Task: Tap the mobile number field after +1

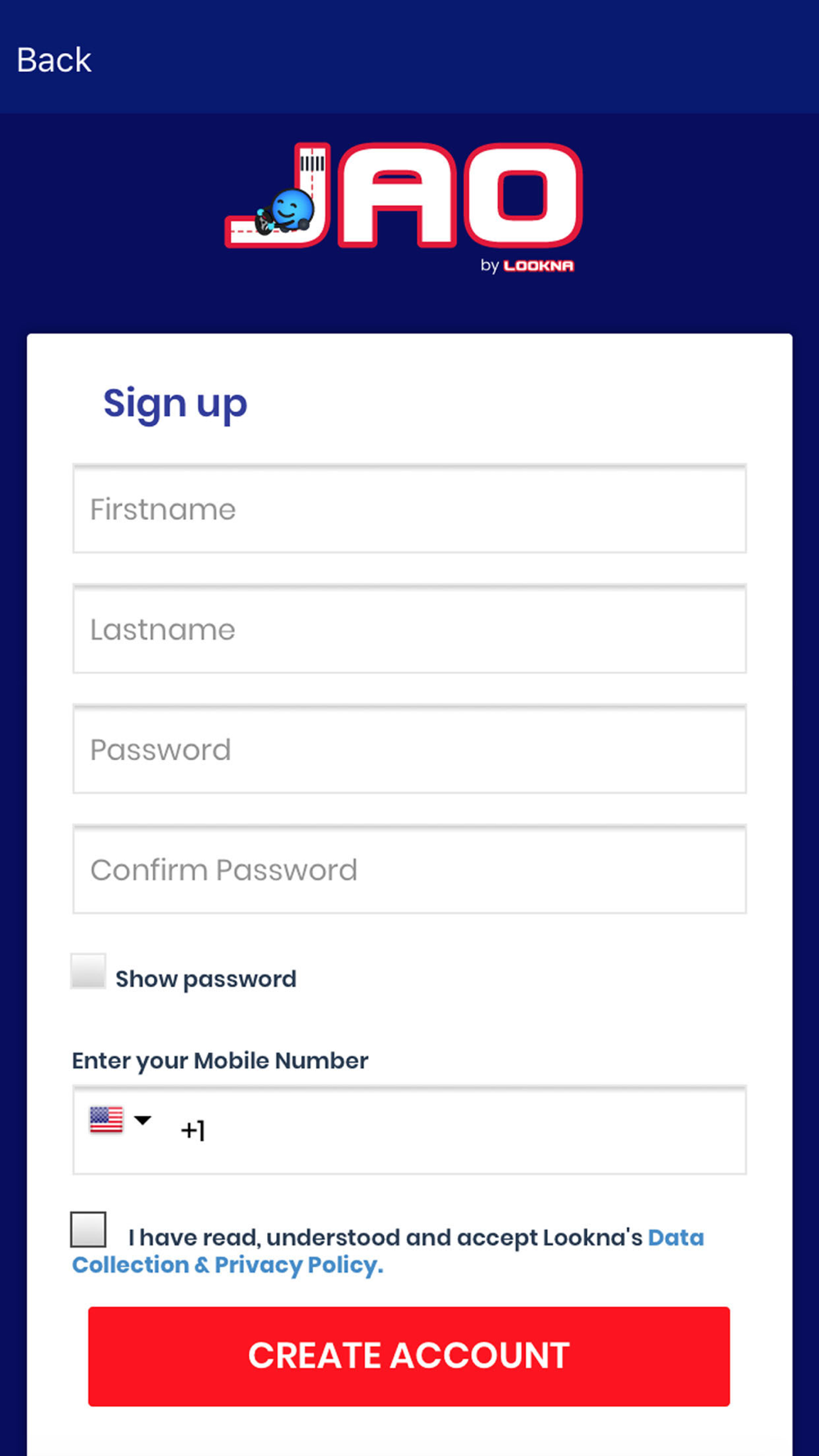Action: 475,1130
